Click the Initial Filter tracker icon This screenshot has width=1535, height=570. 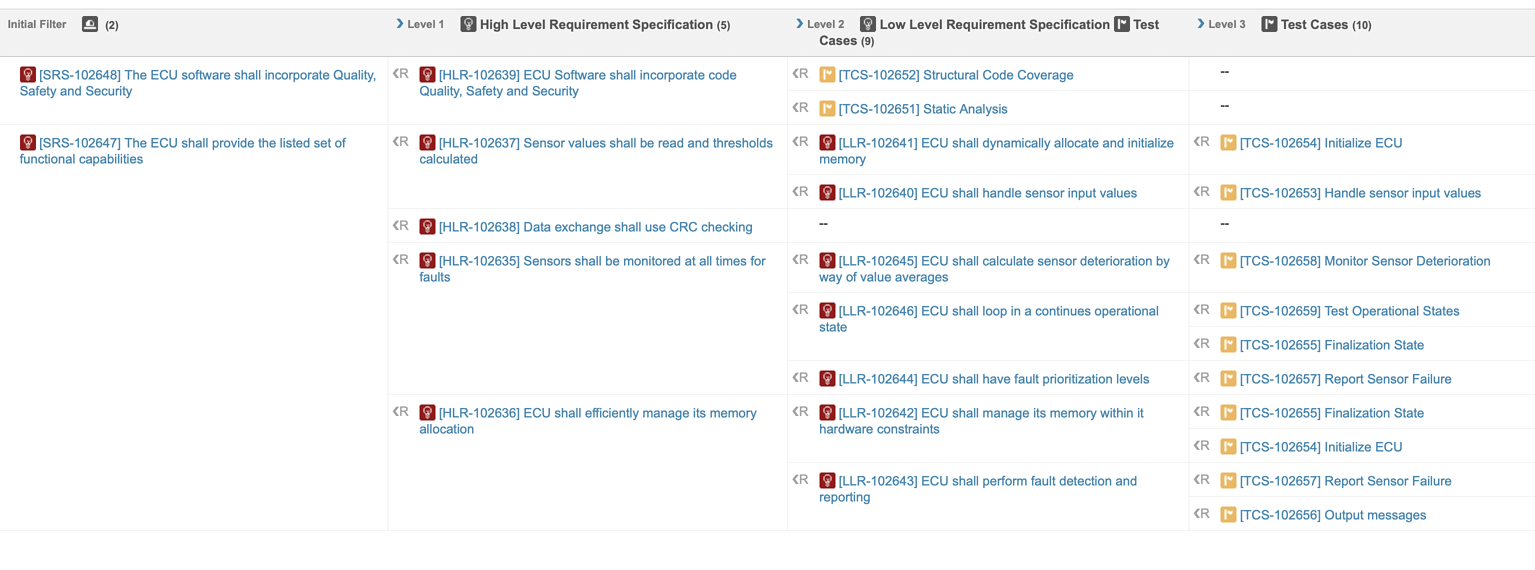click(90, 24)
